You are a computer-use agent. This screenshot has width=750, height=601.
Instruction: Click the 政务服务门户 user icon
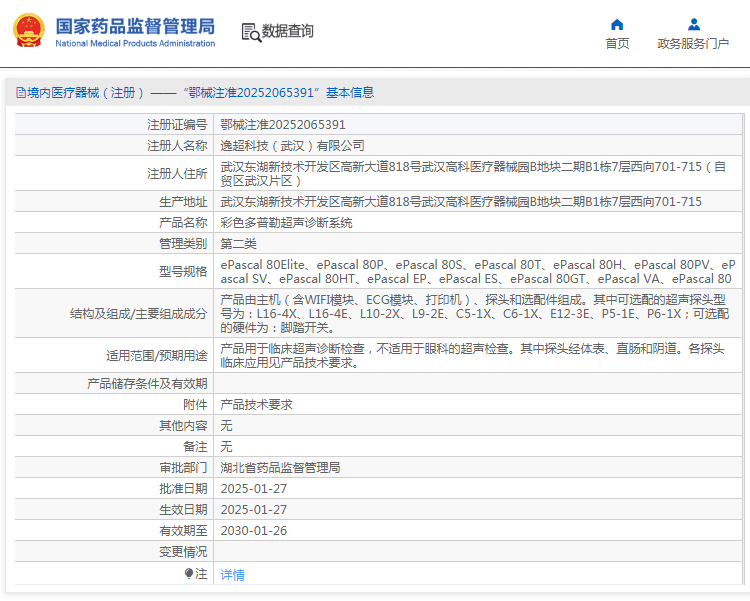pos(694,24)
